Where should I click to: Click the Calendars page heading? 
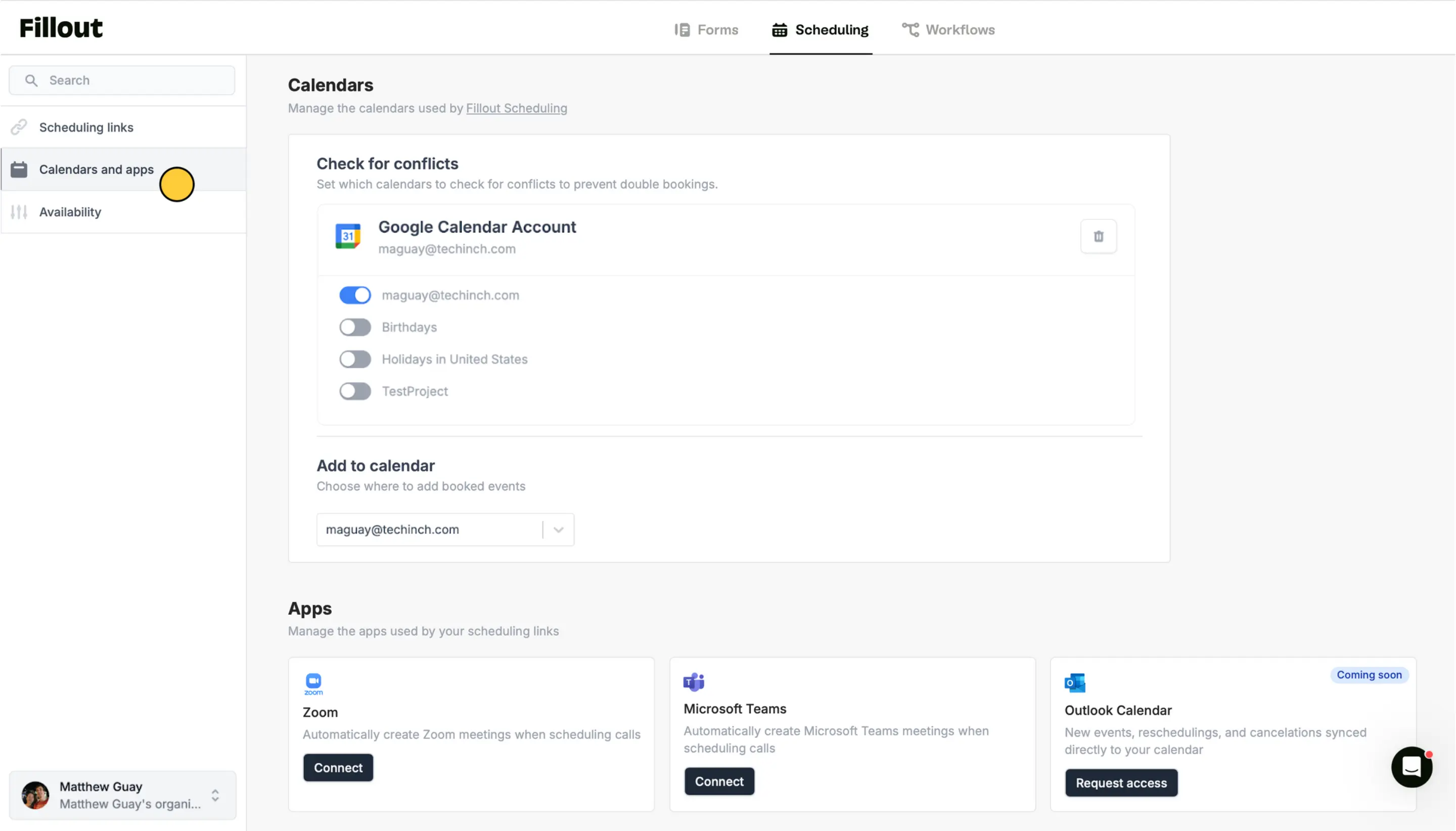331,85
